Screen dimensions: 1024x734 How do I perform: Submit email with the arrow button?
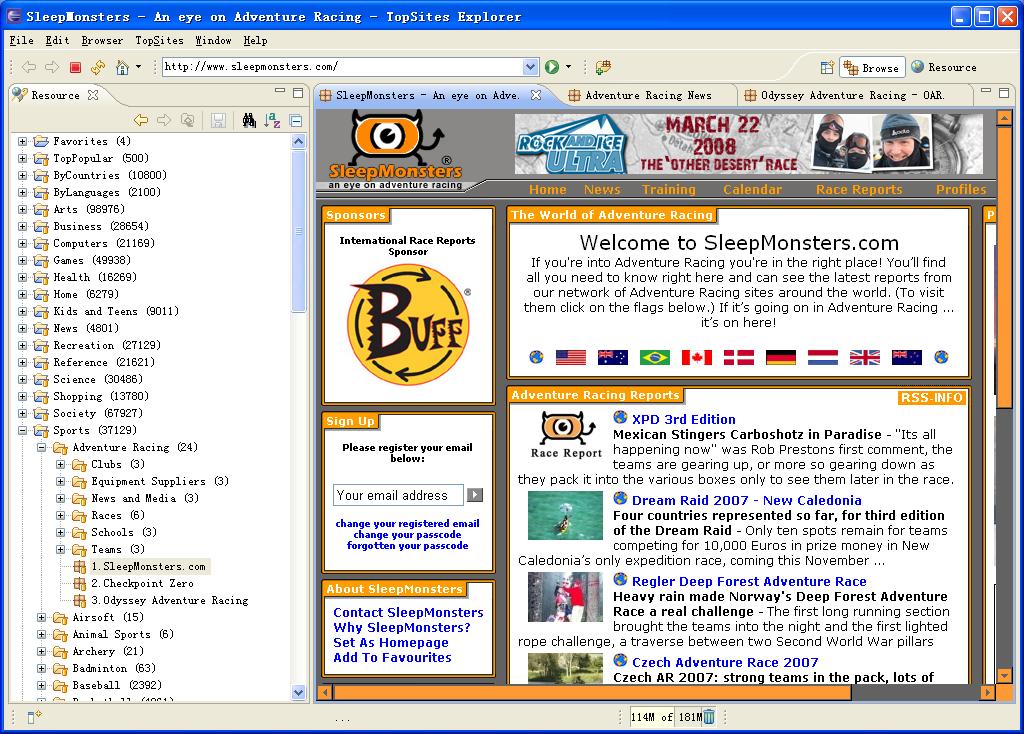click(x=475, y=495)
